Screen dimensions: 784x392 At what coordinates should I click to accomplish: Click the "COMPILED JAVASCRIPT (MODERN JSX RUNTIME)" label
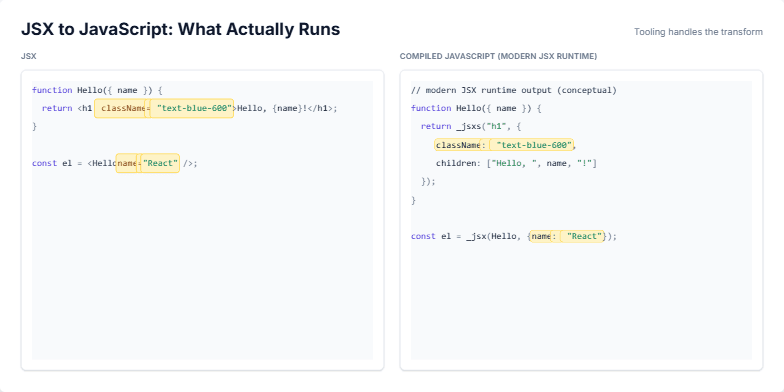coord(498,56)
